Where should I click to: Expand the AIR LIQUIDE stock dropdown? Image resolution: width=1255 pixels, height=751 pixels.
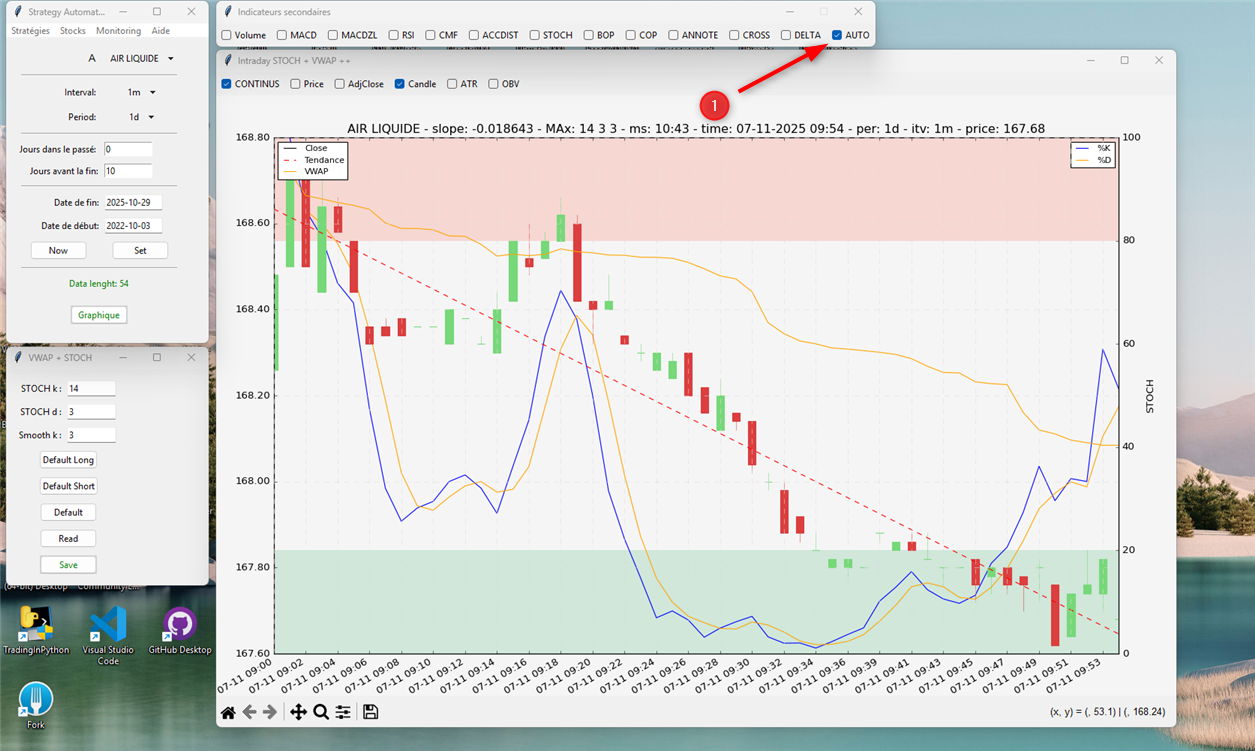[x=141, y=59]
